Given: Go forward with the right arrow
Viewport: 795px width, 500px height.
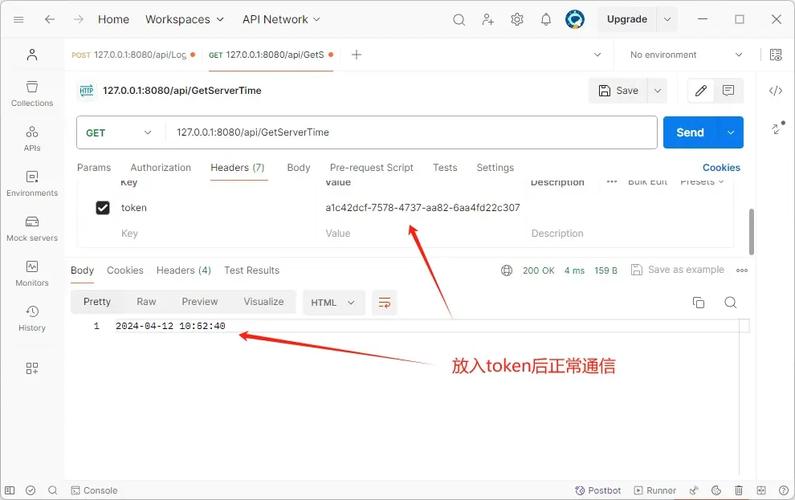Looking at the screenshot, I should pos(78,19).
